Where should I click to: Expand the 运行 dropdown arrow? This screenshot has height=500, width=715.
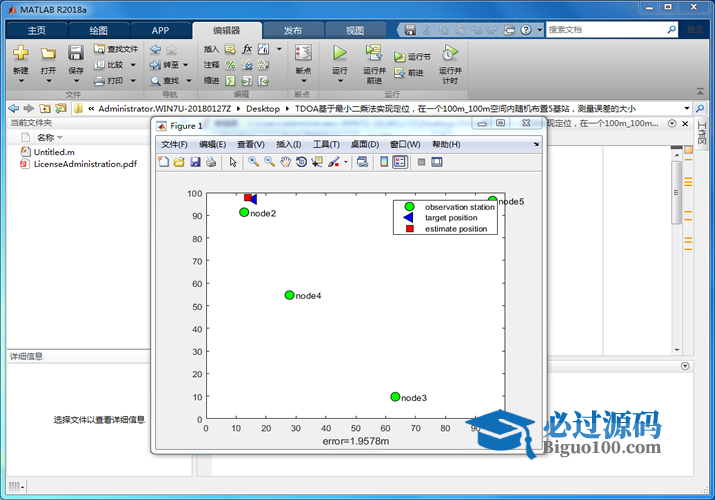click(340, 81)
